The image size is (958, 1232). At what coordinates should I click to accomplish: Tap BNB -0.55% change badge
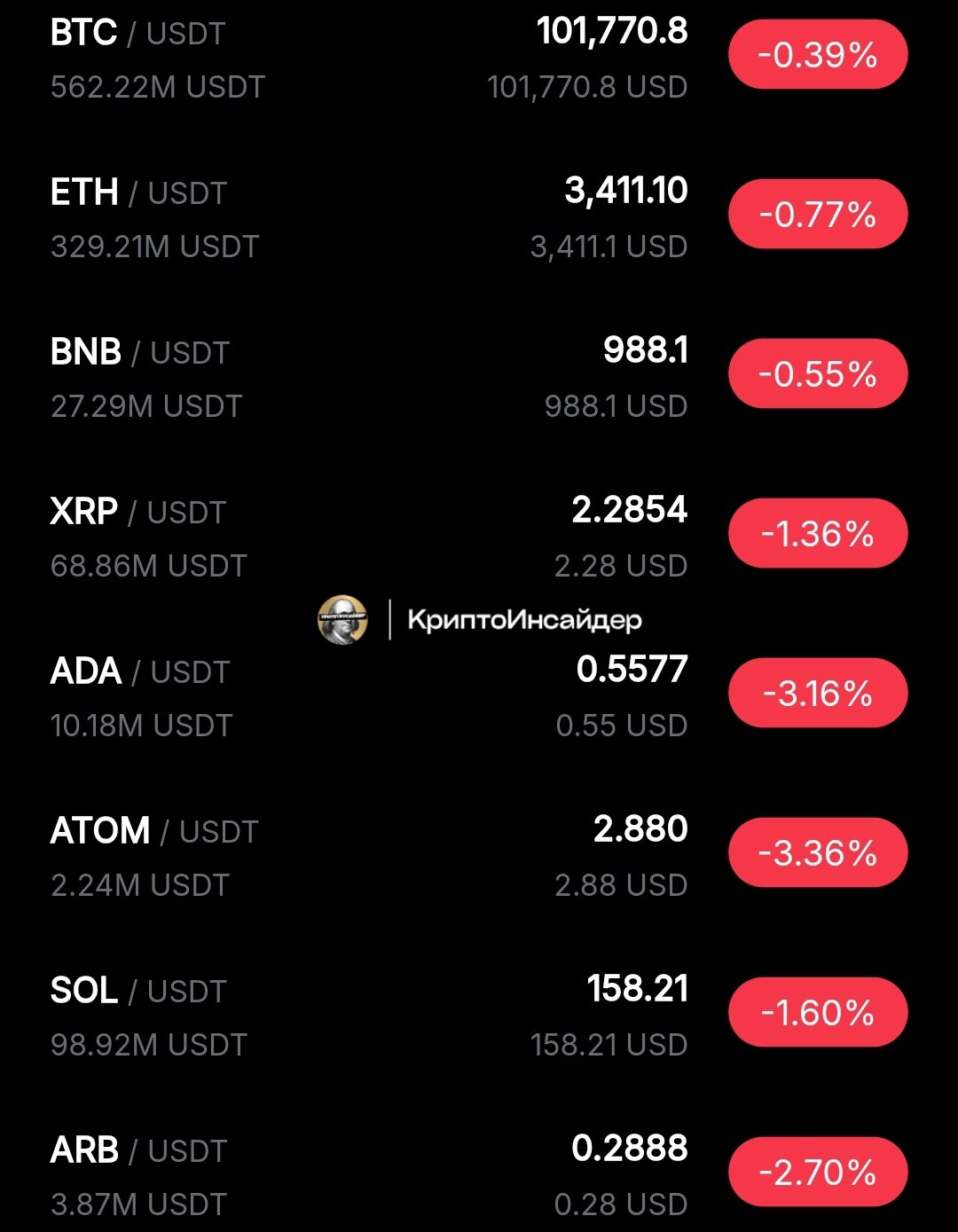coord(818,374)
